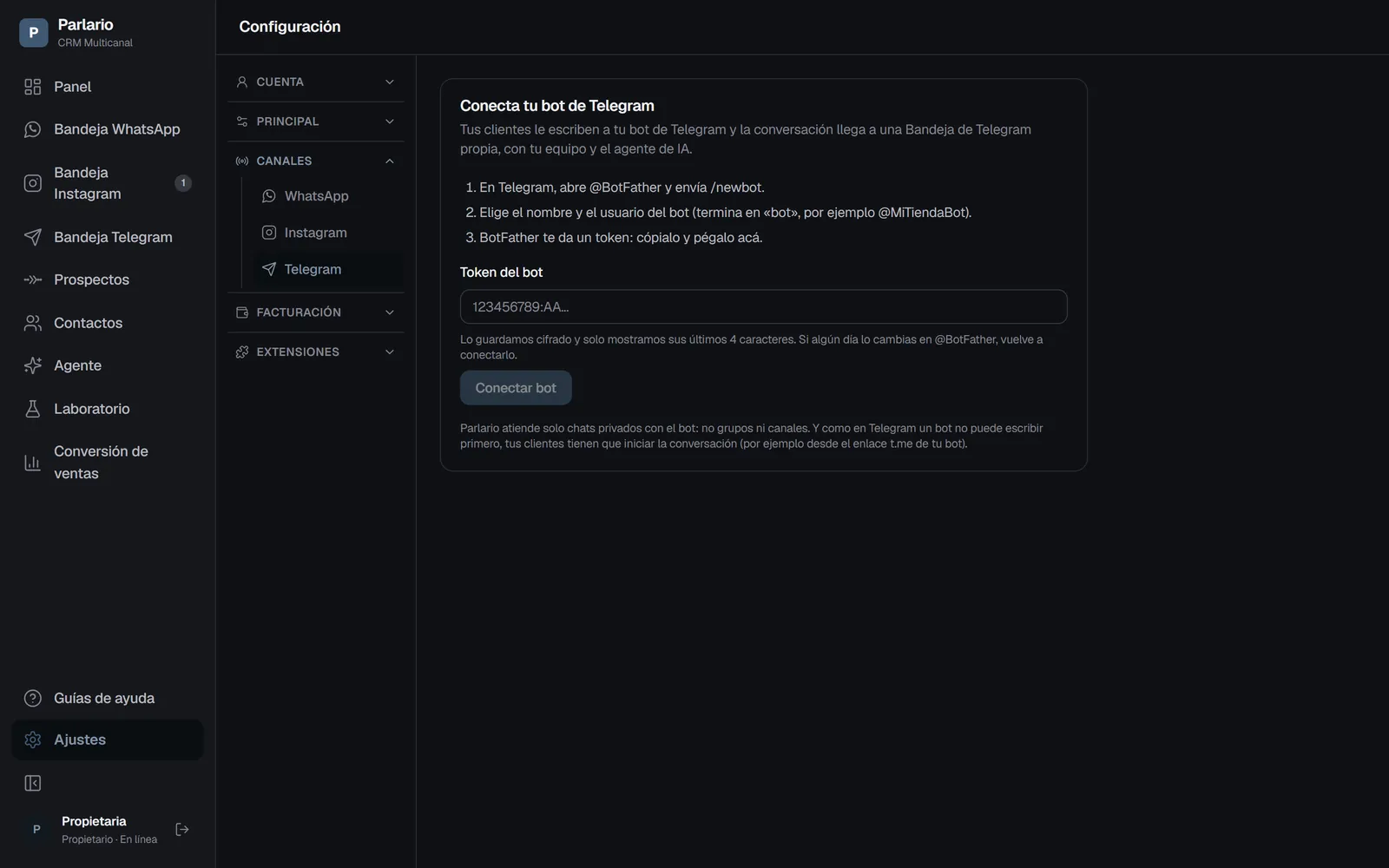Open Panel dashboard icon
The image size is (1389, 868).
(x=33, y=87)
